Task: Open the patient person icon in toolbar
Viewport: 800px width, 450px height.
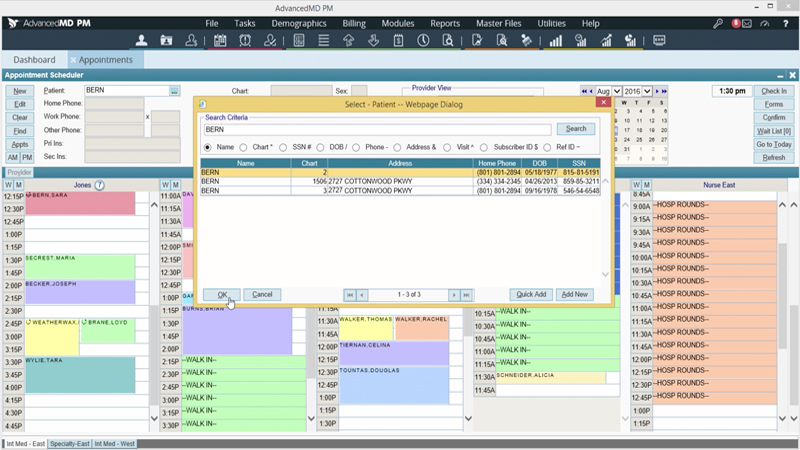Action: click(x=141, y=41)
